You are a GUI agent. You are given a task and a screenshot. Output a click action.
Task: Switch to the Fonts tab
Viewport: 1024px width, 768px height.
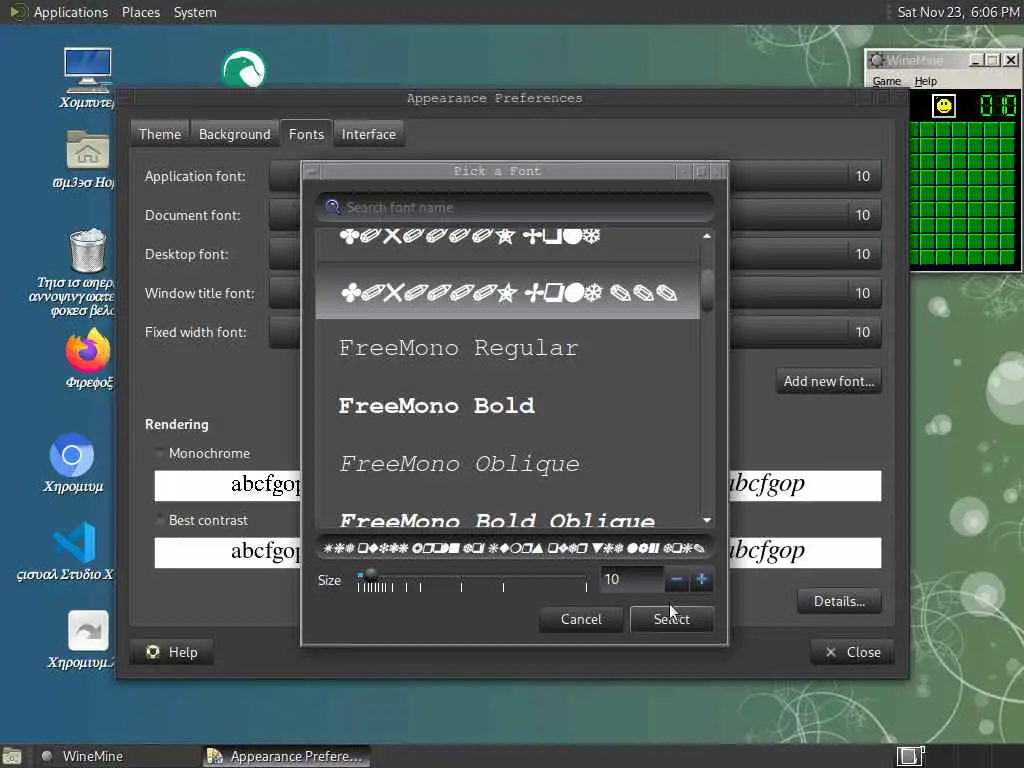tap(306, 134)
